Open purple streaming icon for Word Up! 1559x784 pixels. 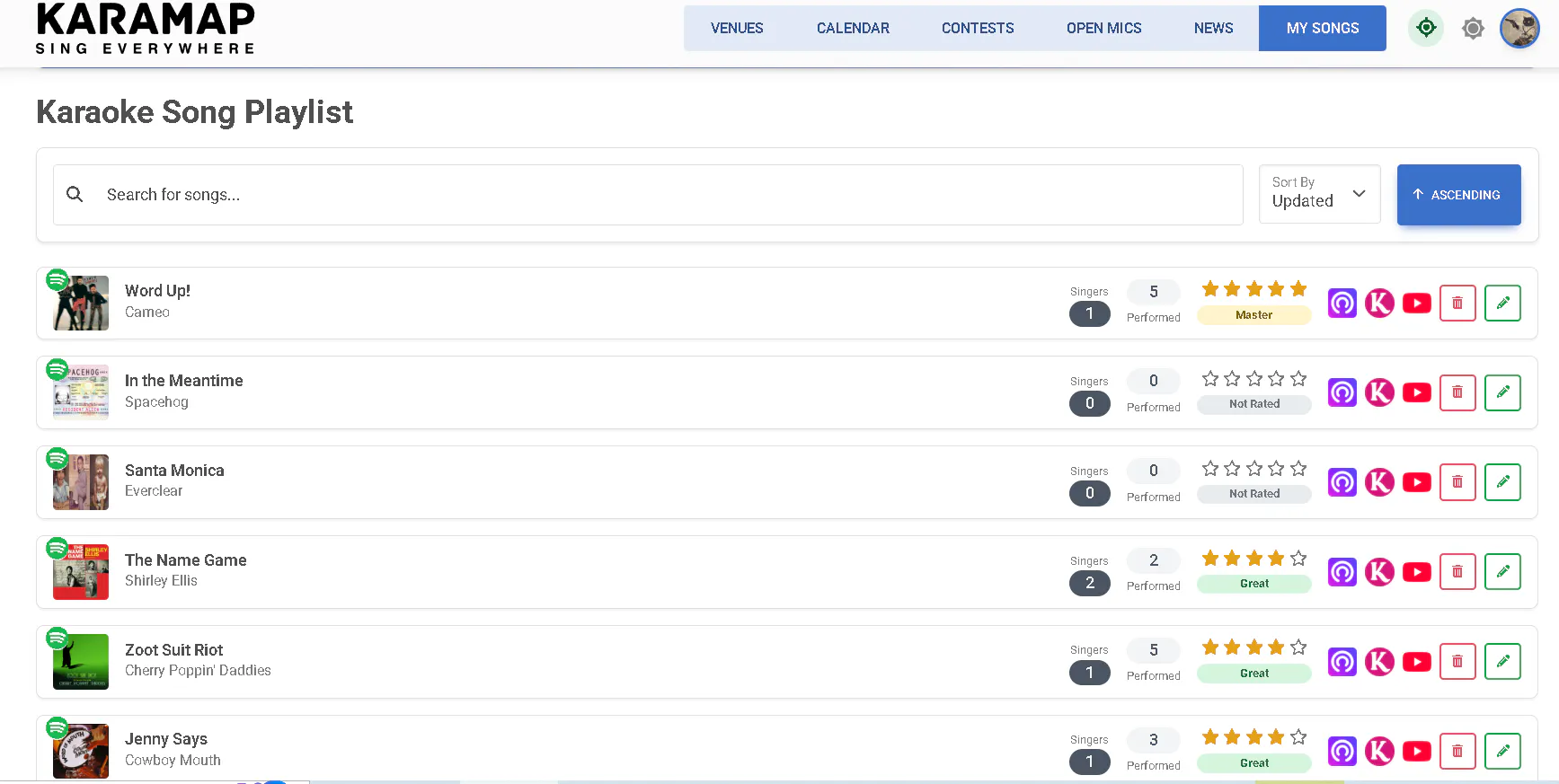click(x=1342, y=304)
